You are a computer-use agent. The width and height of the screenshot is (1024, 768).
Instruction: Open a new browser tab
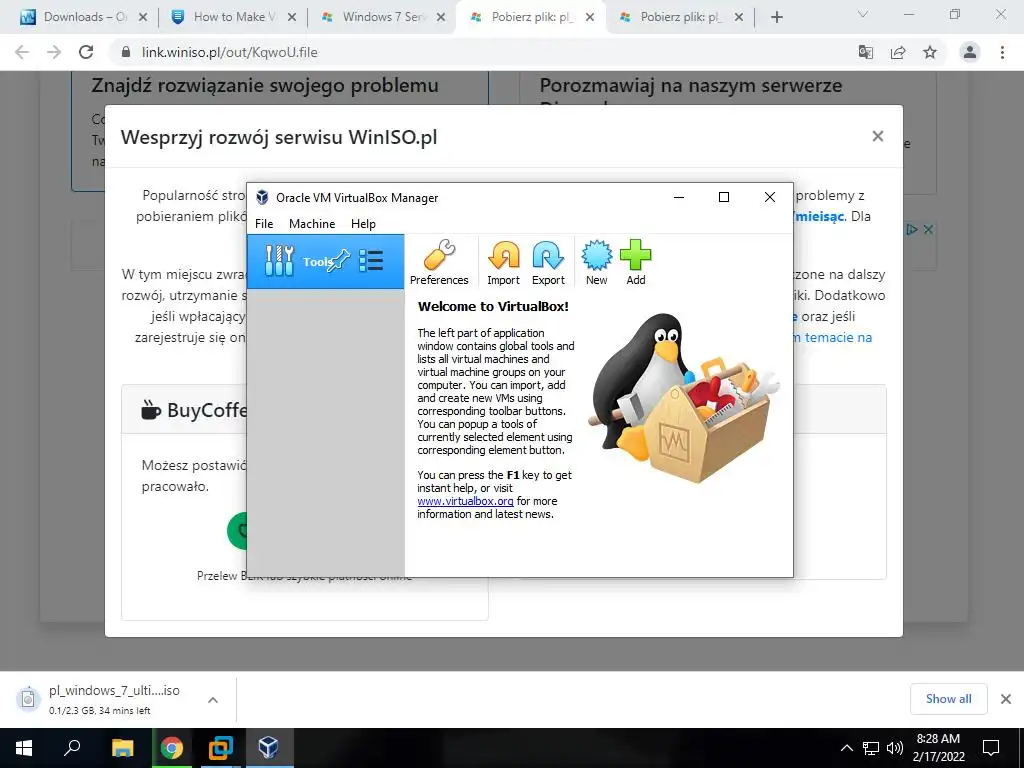[776, 17]
